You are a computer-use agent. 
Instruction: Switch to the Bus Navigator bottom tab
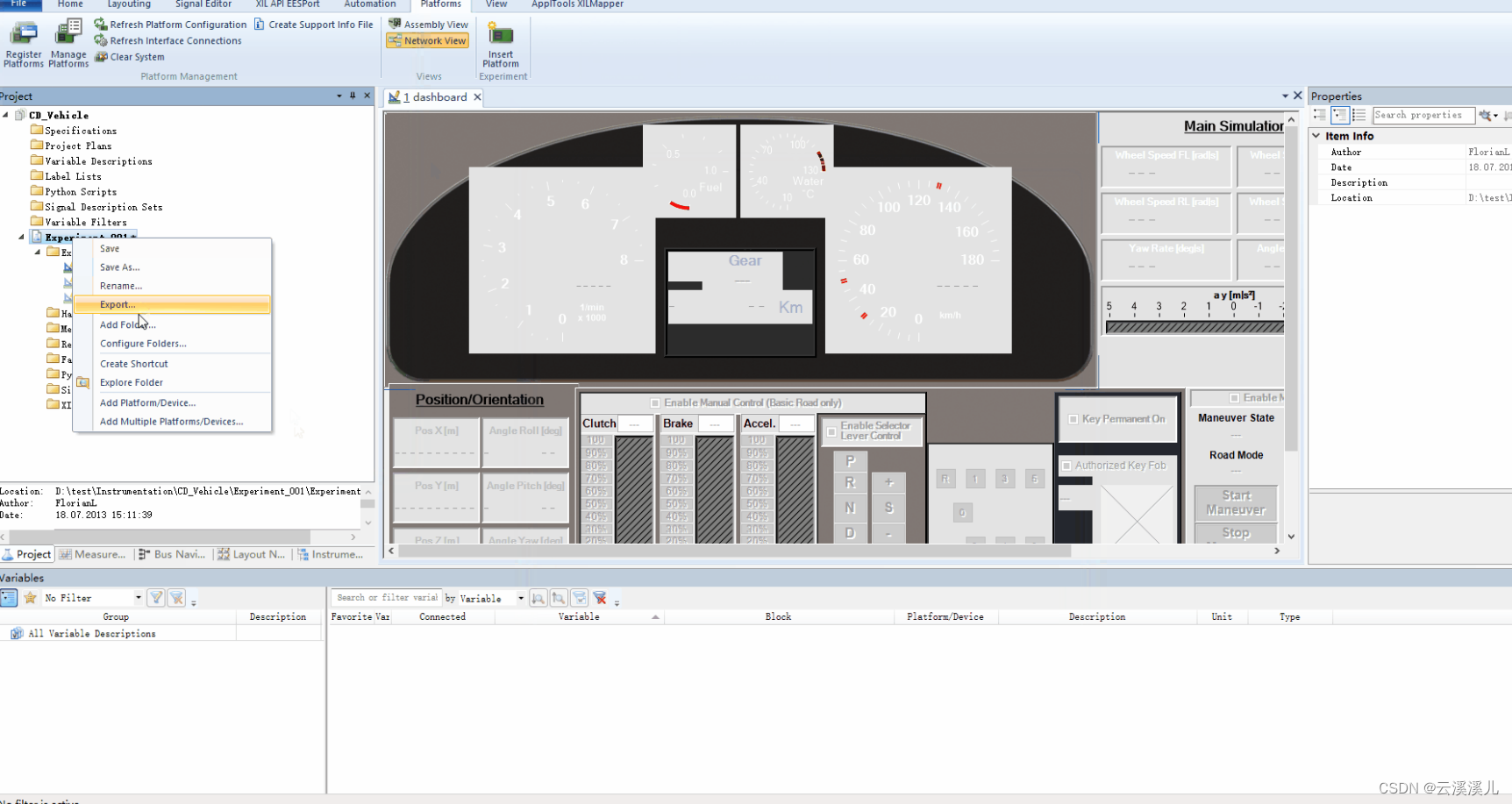click(172, 554)
